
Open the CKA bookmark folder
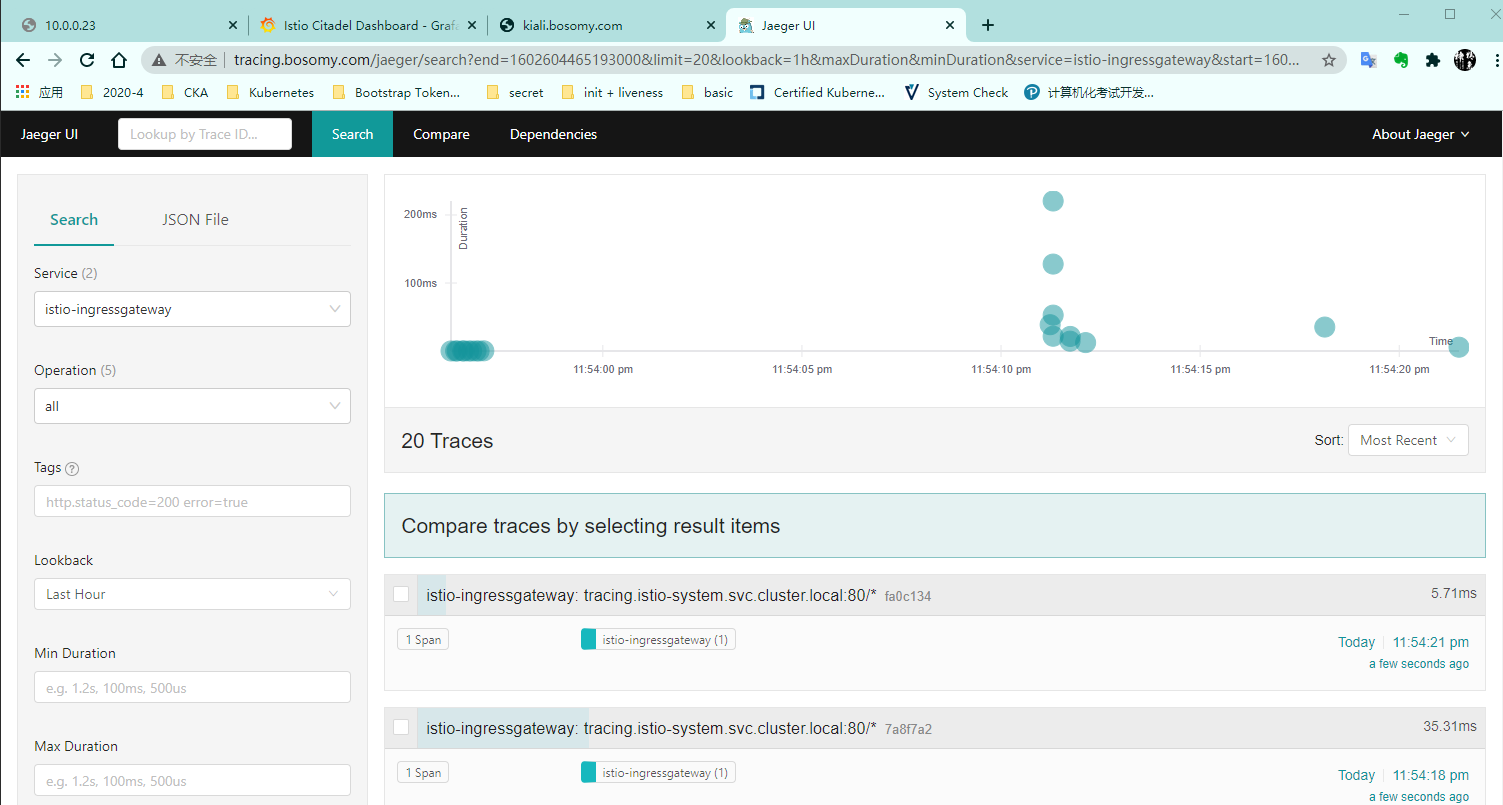pos(185,92)
